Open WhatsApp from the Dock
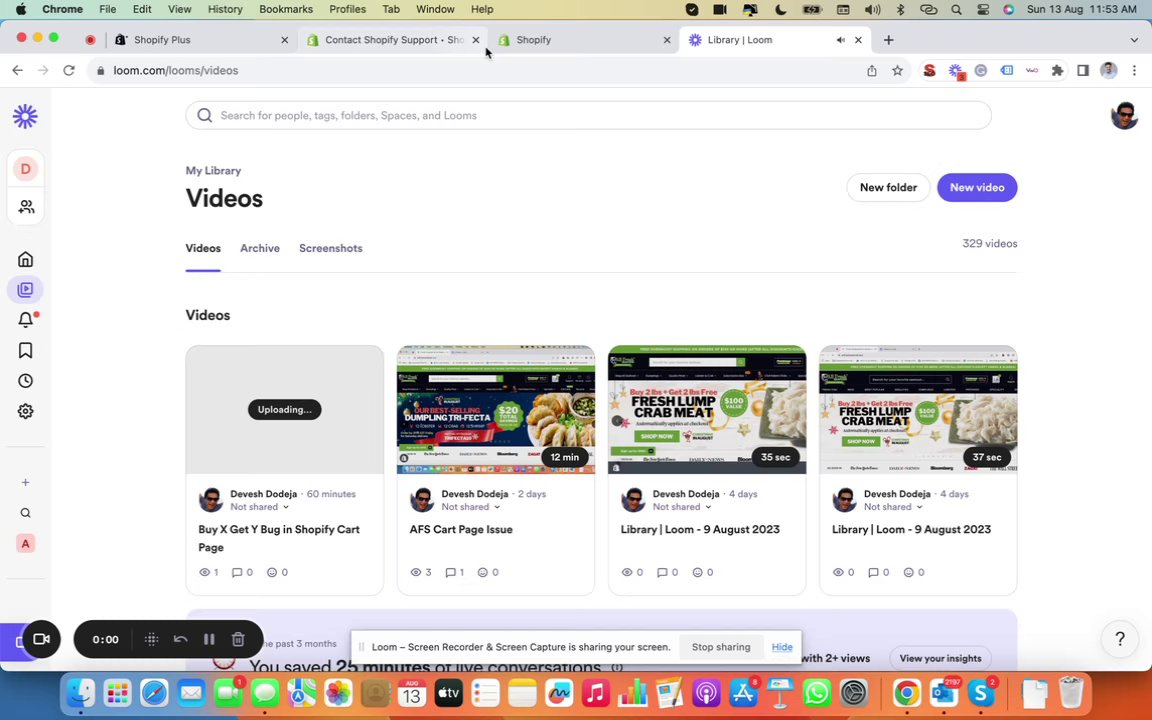 point(816,693)
